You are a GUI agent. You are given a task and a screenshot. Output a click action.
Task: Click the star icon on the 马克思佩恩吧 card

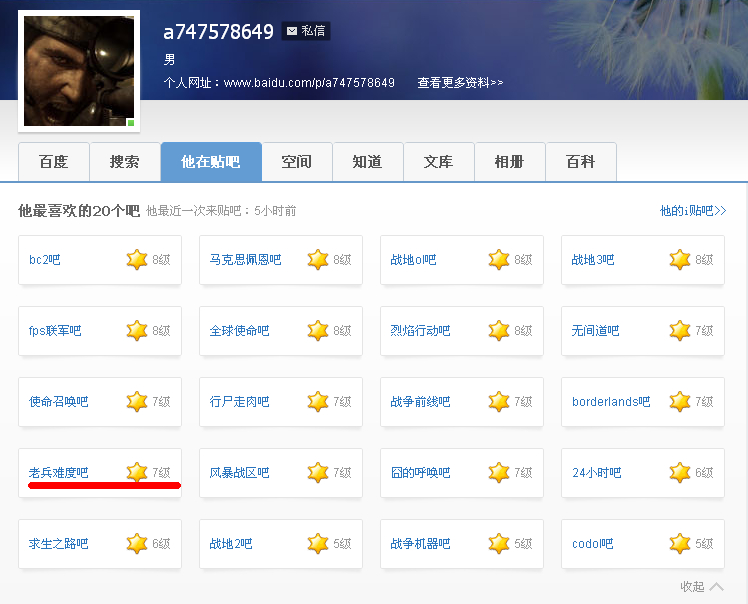[318, 260]
